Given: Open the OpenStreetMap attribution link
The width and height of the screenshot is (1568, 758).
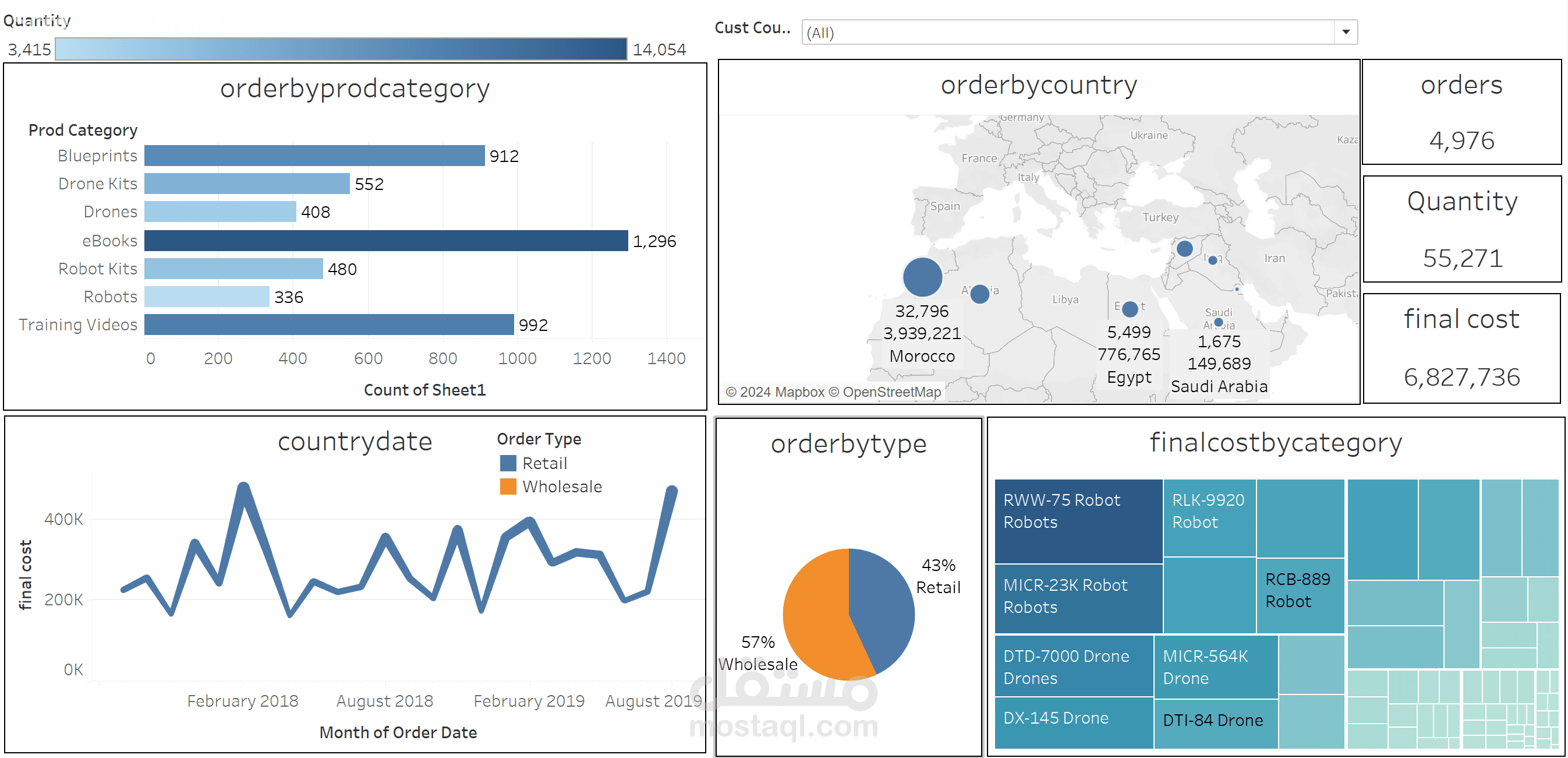Looking at the screenshot, I should [x=884, y=392].
